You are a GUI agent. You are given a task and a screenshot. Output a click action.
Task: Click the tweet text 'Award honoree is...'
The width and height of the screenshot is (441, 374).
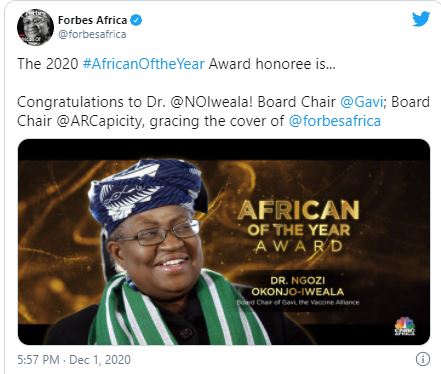(272, 64)
